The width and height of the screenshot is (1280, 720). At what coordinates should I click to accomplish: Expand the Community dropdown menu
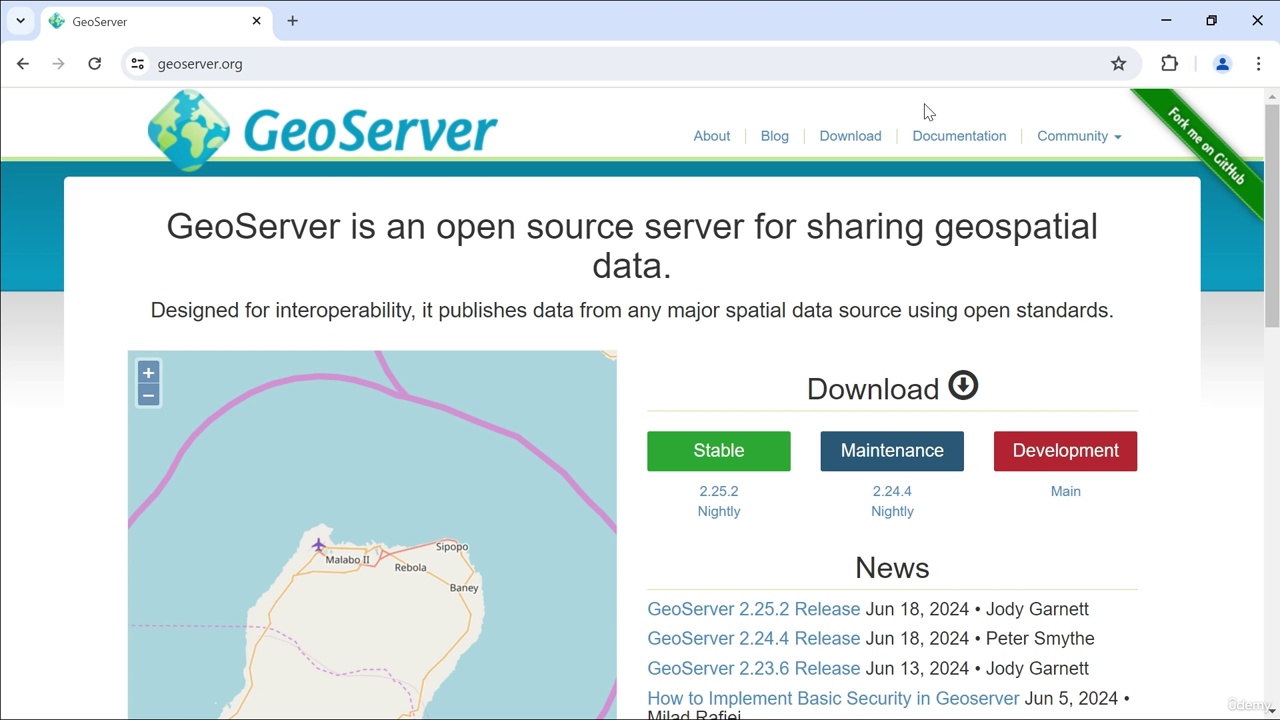click(x=1079, y=136)
